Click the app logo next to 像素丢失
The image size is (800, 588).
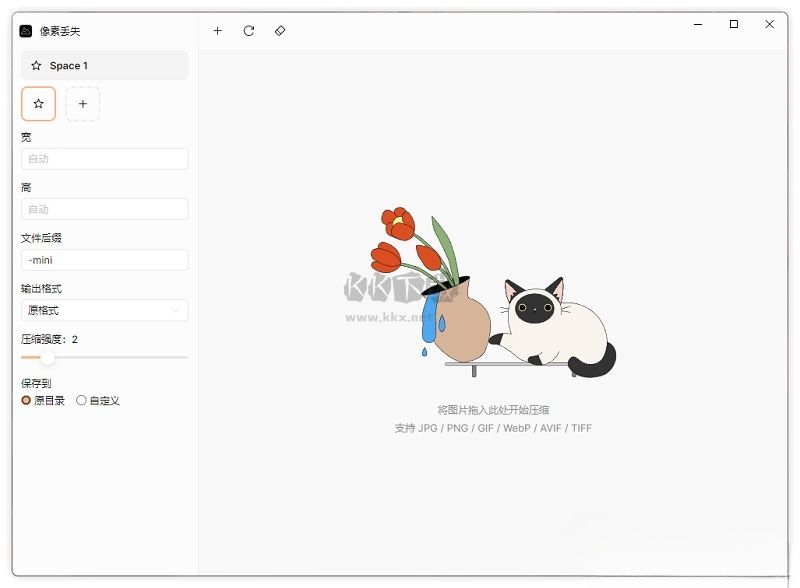tap(26, 31)
